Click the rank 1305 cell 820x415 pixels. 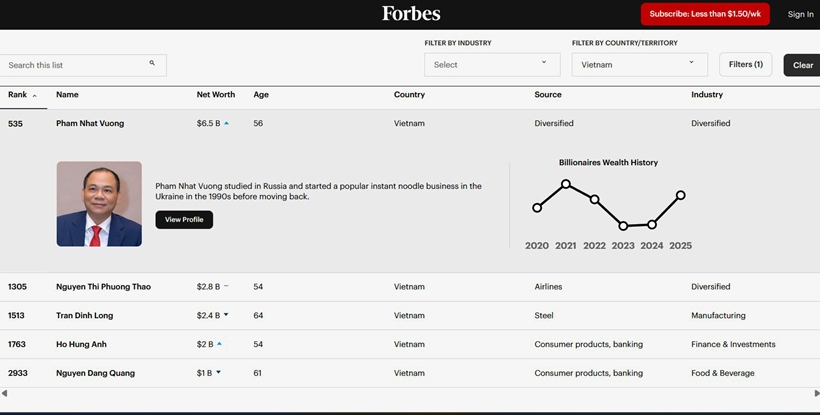coord(17,286)
